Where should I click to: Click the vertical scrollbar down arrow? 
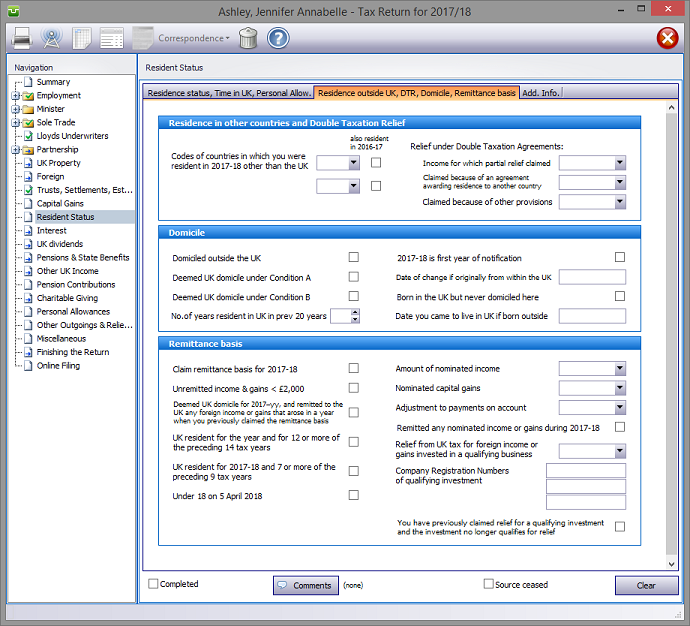click(672, 564)
